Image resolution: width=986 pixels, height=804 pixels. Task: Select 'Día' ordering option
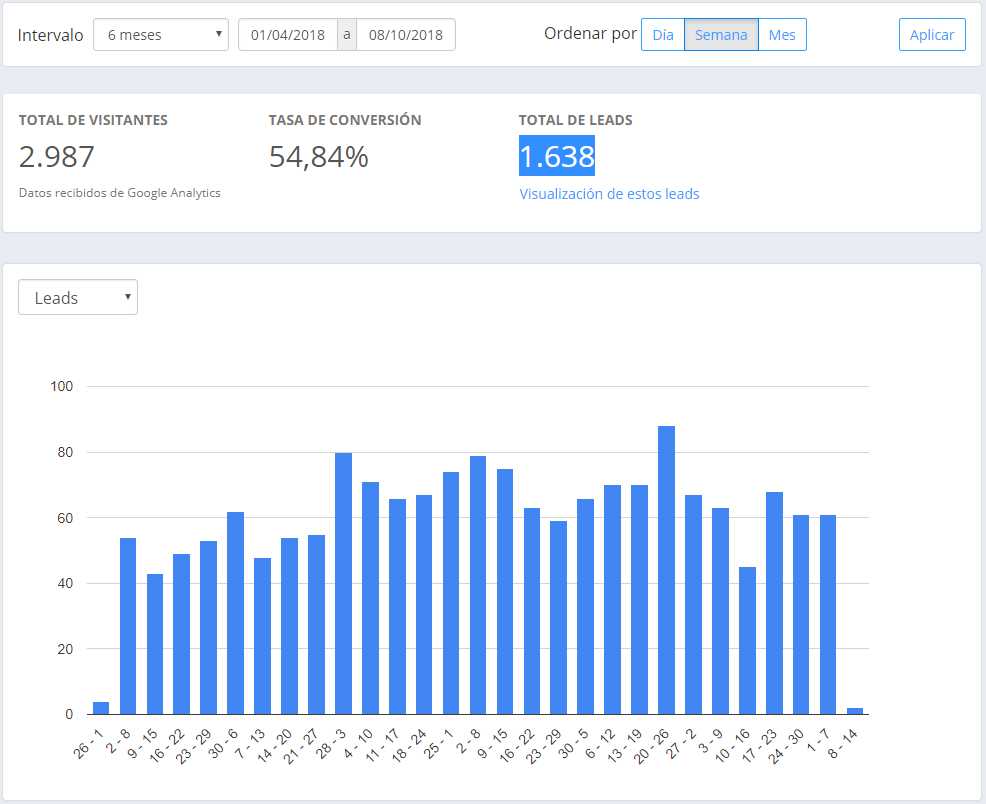pos(662,35)
